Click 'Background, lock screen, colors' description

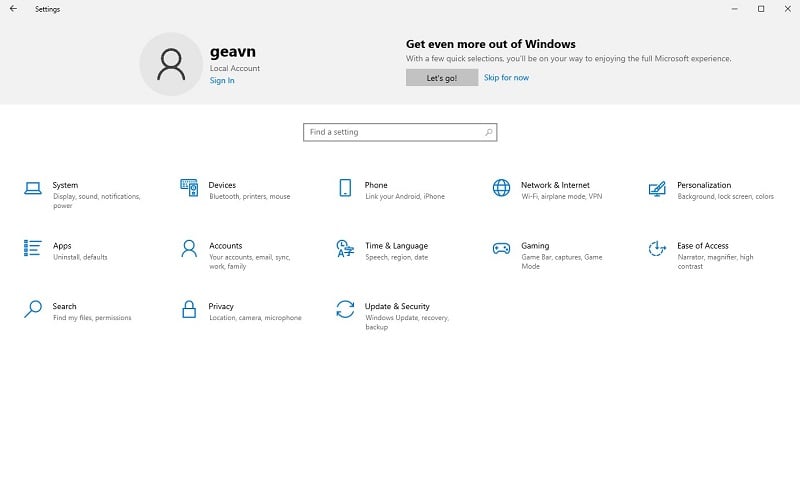pos(726,197)
